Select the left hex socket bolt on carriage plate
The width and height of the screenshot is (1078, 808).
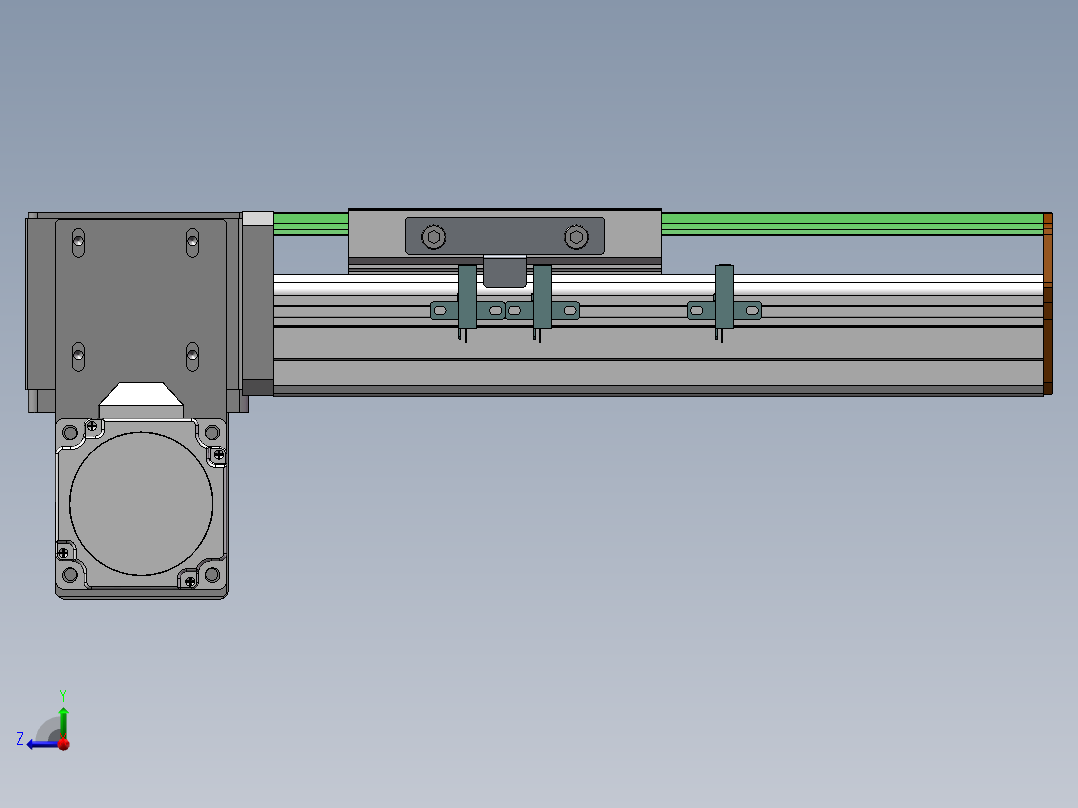click(x=433, y=237)
